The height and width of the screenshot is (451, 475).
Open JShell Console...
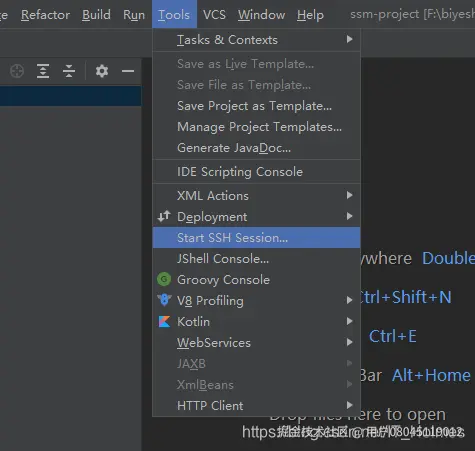[x=256, y=259]
